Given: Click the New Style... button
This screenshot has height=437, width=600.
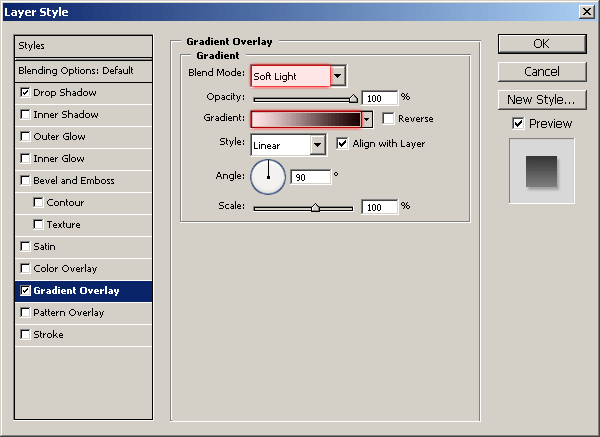Looking at the screenshot, I should click(x=541, y=99).
